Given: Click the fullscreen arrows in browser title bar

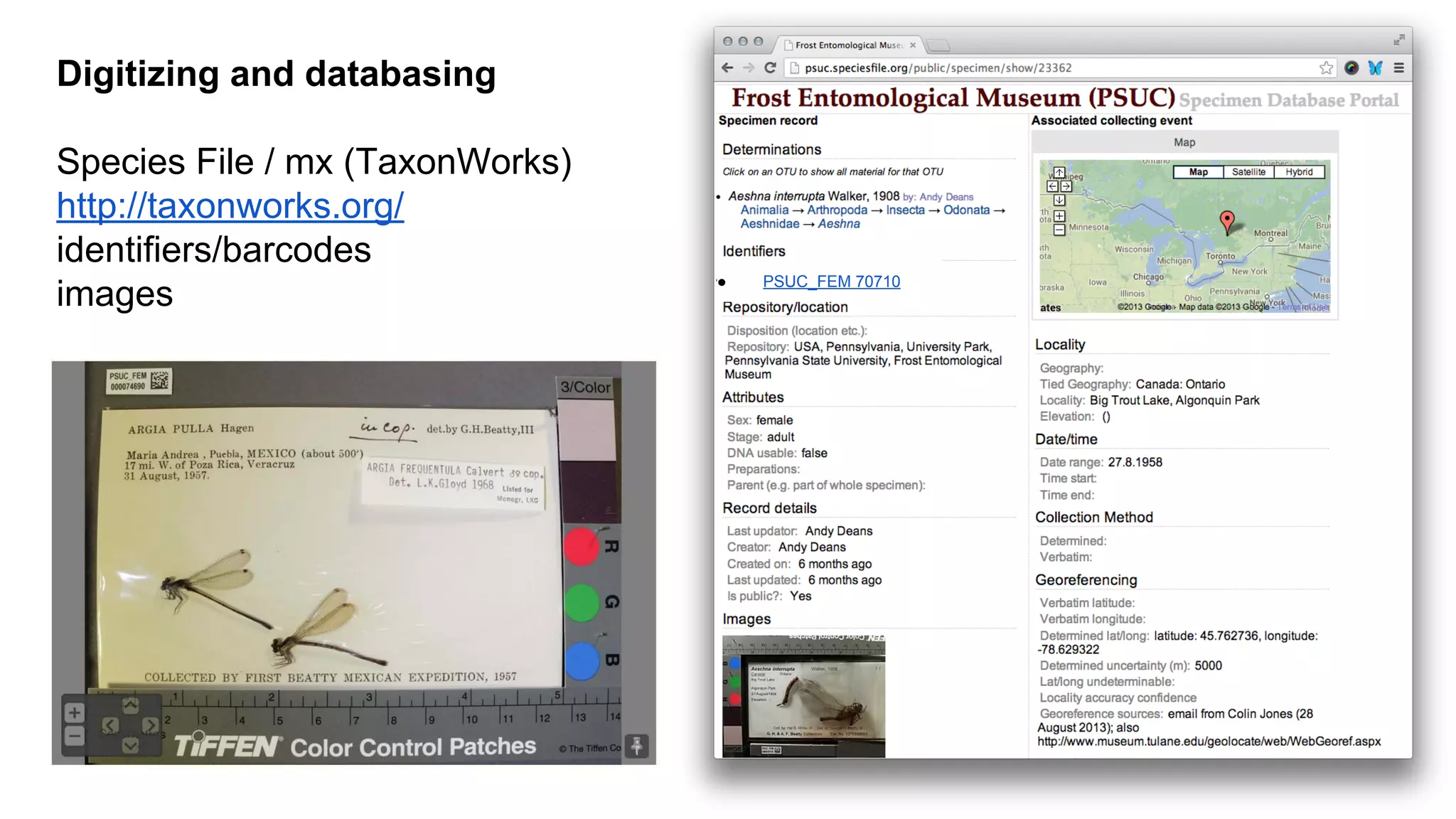Looking at the screenshot, I should click(1399, 40).
